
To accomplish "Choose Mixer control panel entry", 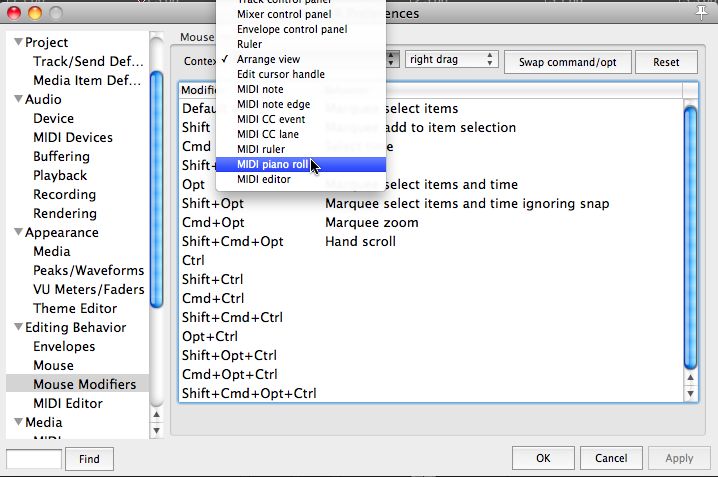I will (x=300, y=14).
